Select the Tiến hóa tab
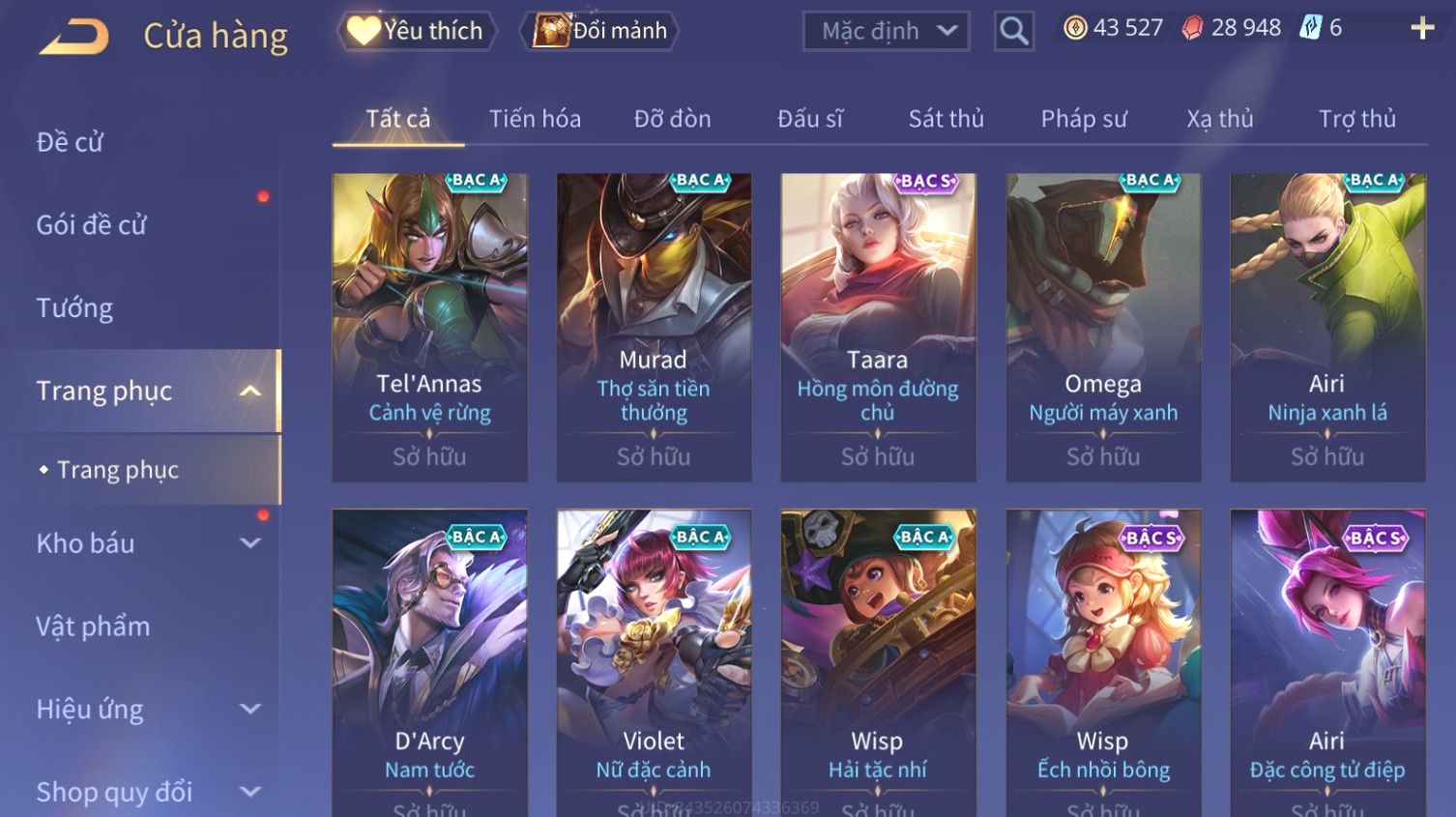Screen dimensions: 1456x817 tap(535, 119)
